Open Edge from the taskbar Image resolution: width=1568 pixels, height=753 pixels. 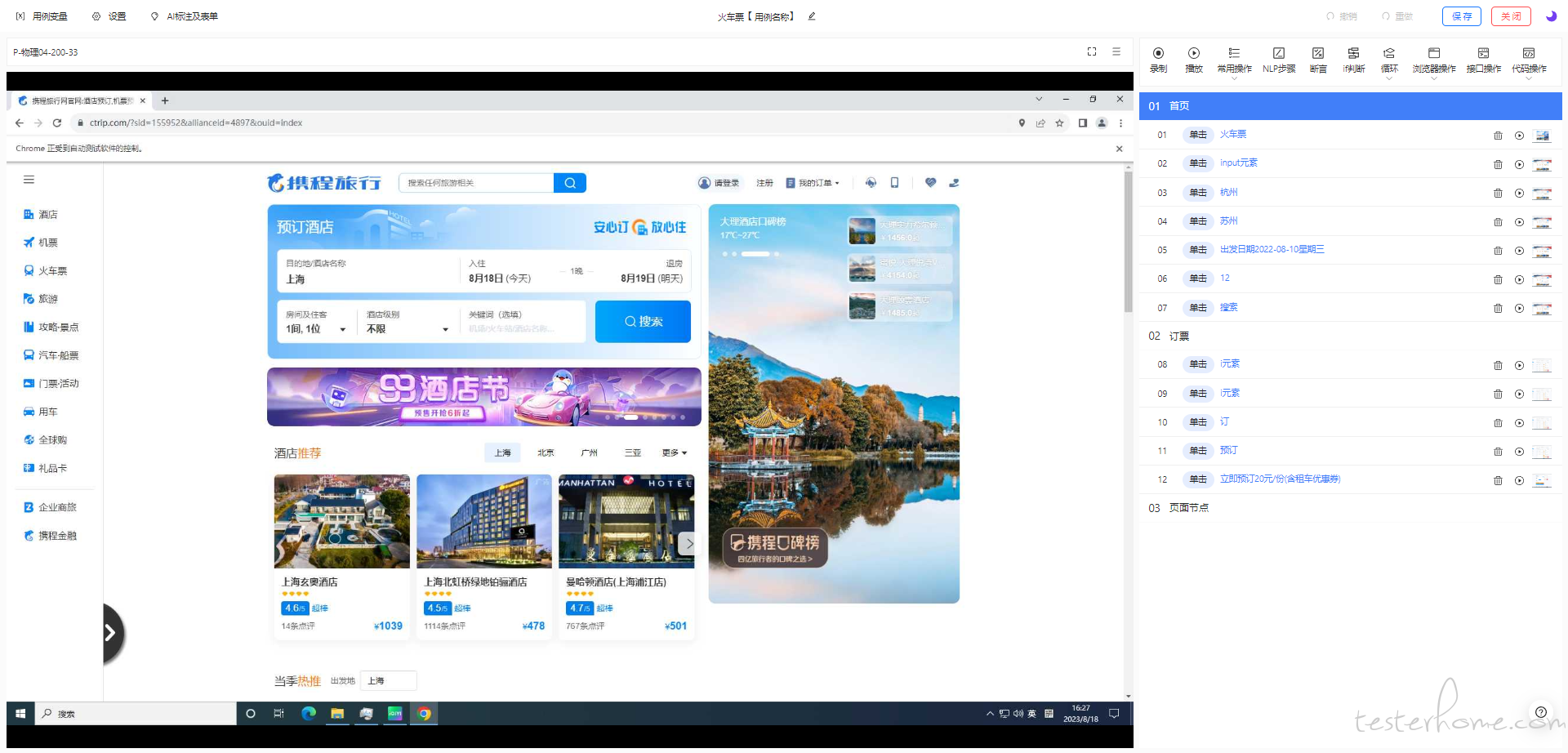pos(309,713)
